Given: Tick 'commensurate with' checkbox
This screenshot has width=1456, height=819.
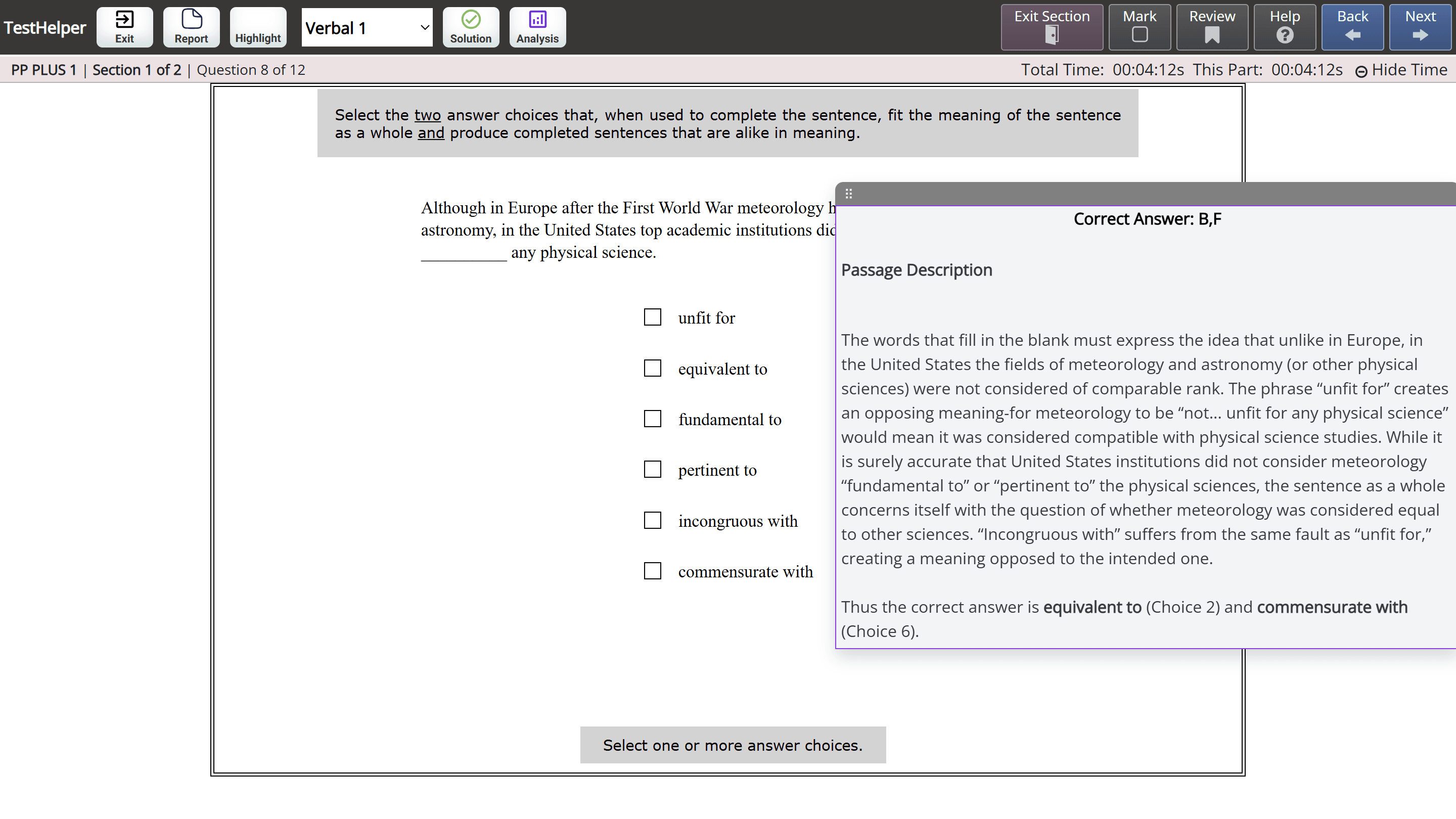Looking at the screenshot, I should point(652,571).
